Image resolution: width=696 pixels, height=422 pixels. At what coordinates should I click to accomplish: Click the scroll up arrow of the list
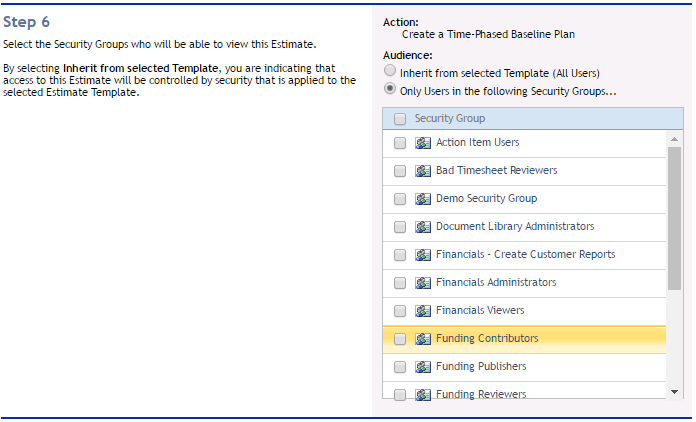(x=674, y=139)
